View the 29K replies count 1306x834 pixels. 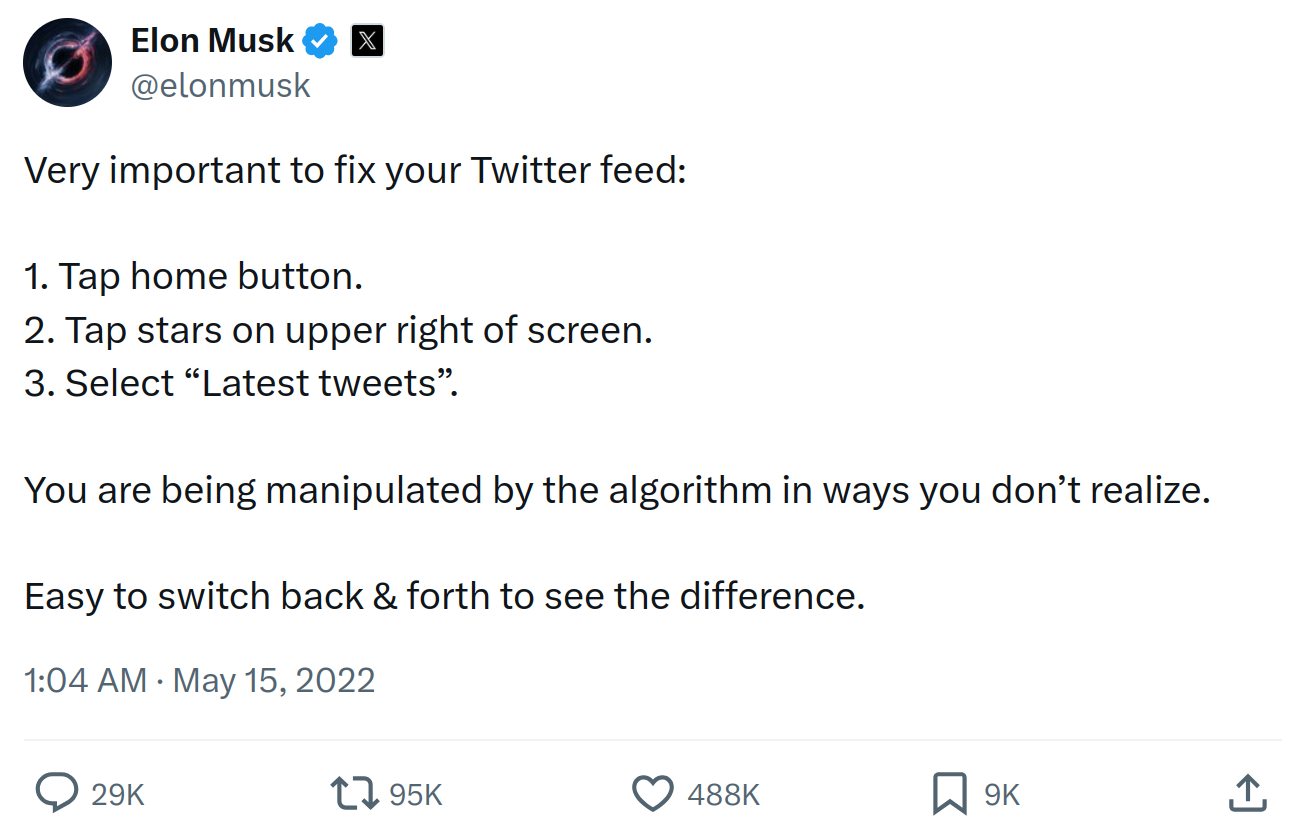tap(118, 795)
